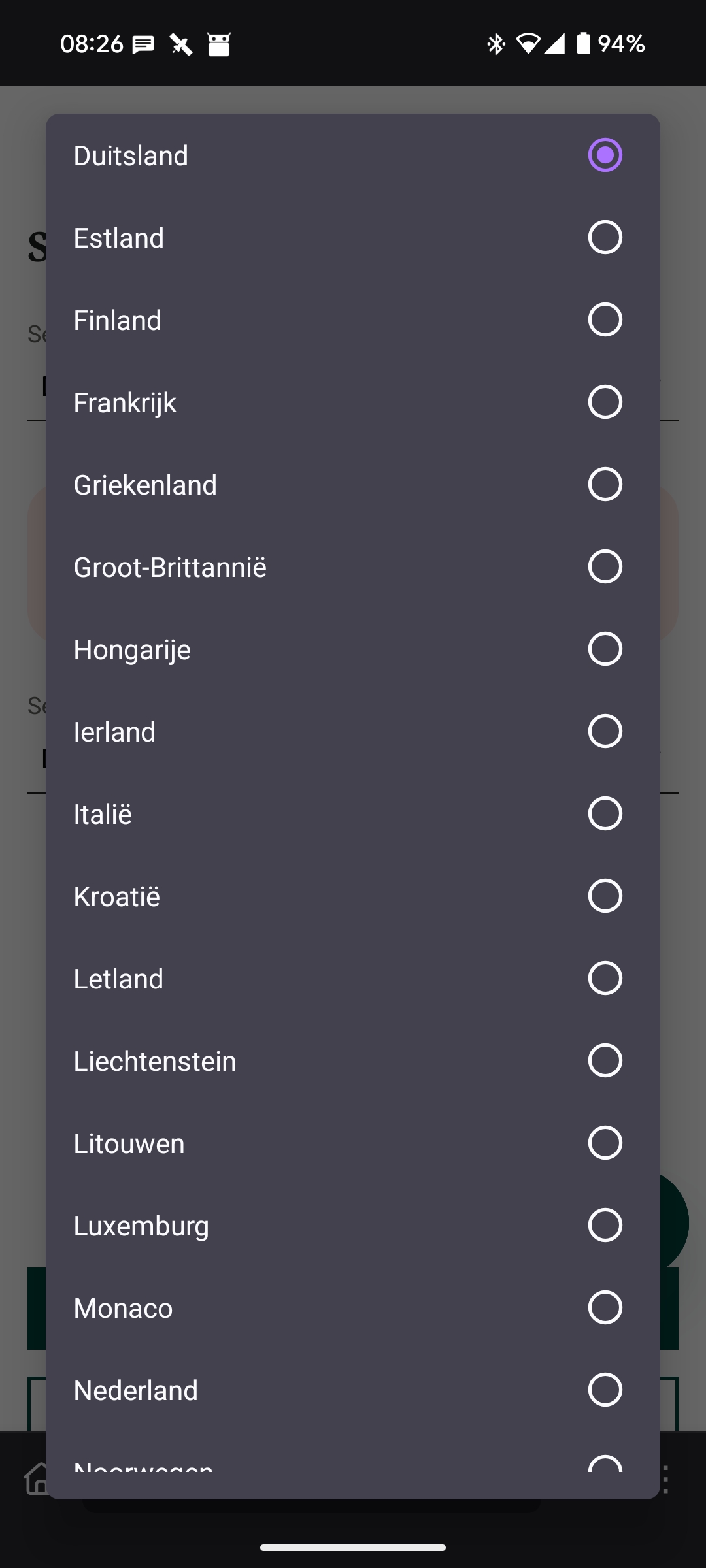Tap the Hongarije list entry
Image resolution: width=706 pixels, height=1568 pixels.
pos(132,649)
